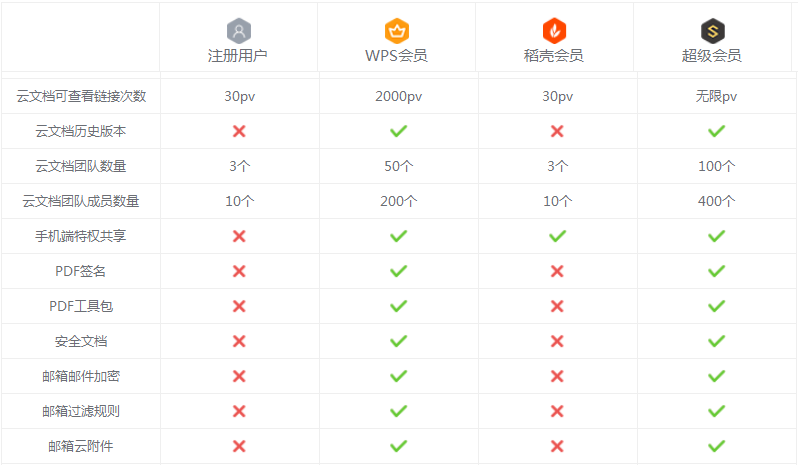Click the black super member dollar icon
The image size is (801, 470).
tap(713, 30)
